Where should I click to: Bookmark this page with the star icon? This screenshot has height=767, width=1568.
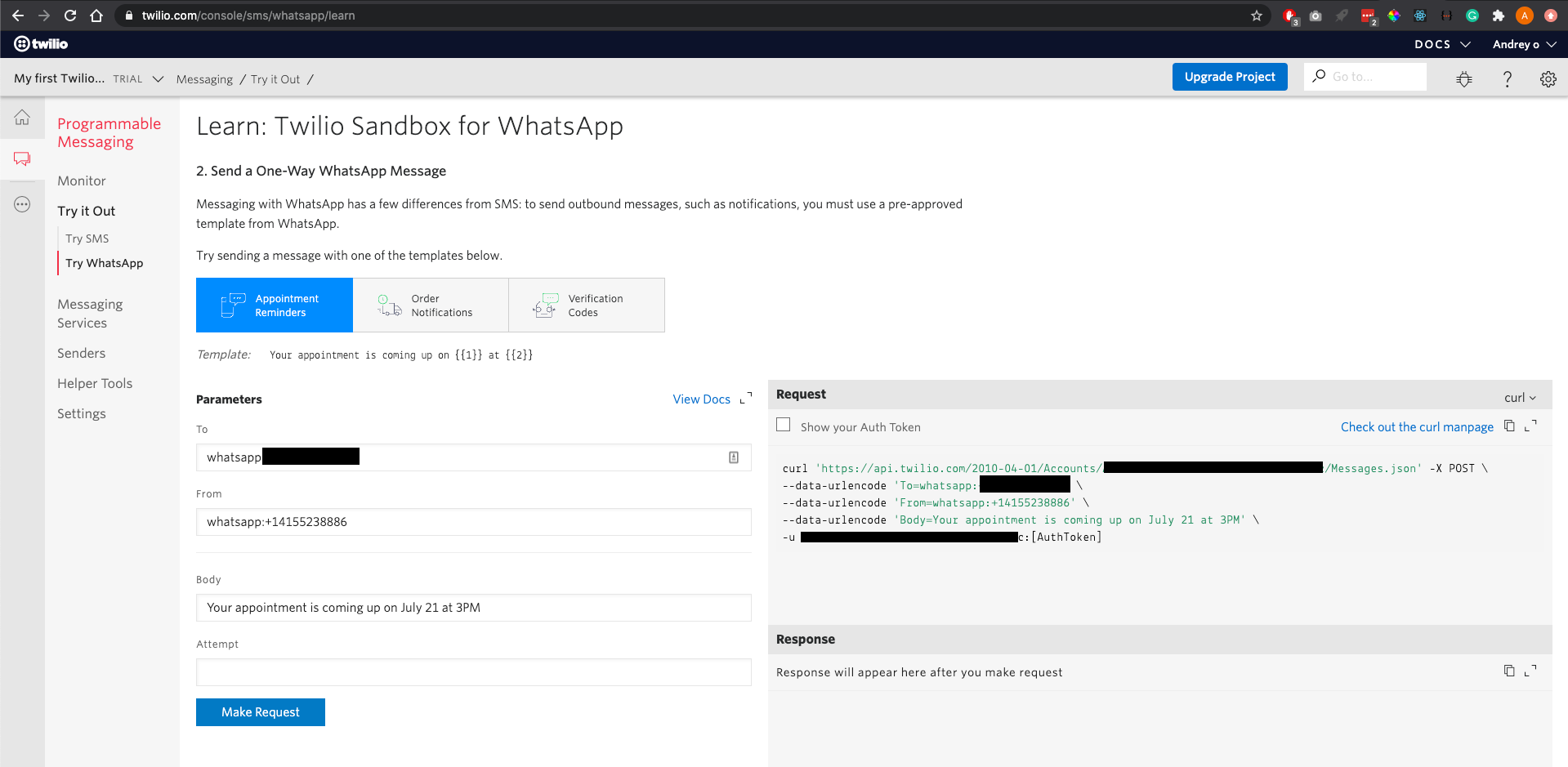(1257, 16)
